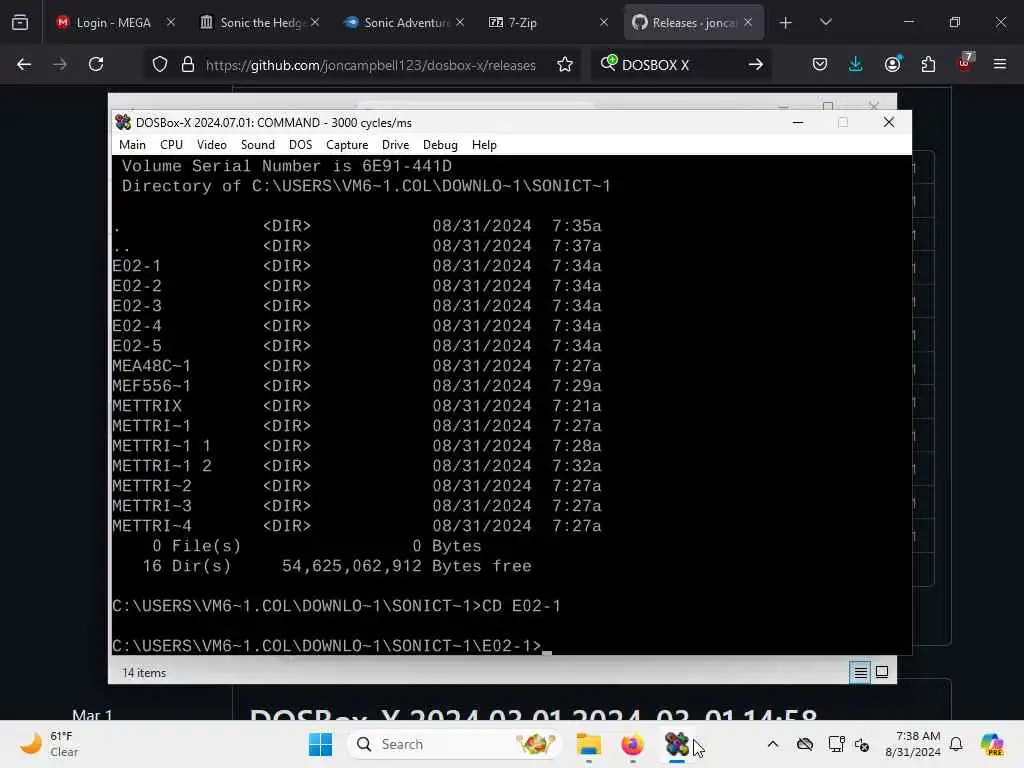Minimize the DOSBox-X window
This screenshot has height=768, width=1024.
797,122
